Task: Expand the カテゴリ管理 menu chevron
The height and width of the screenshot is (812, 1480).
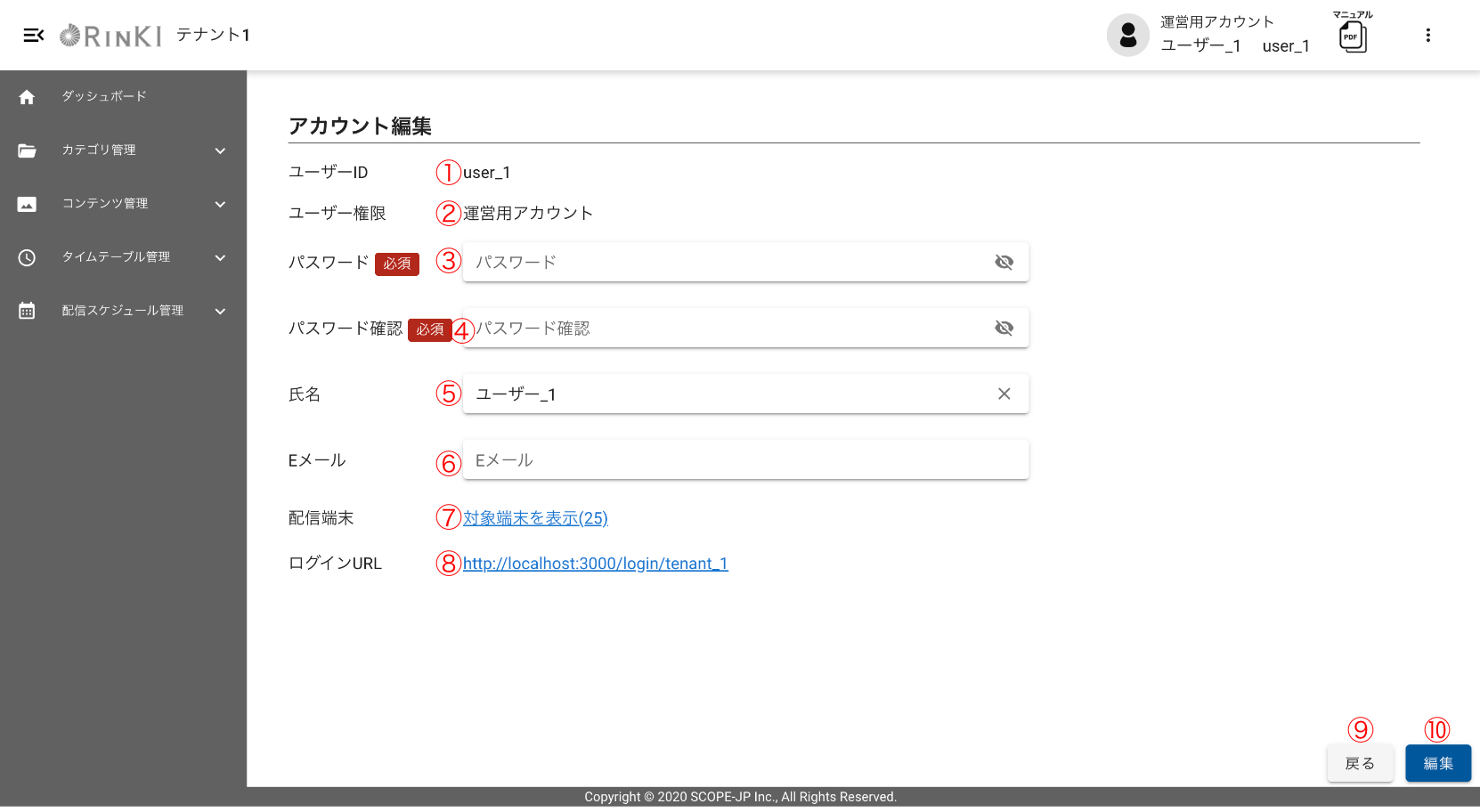Action: (220, 150)
